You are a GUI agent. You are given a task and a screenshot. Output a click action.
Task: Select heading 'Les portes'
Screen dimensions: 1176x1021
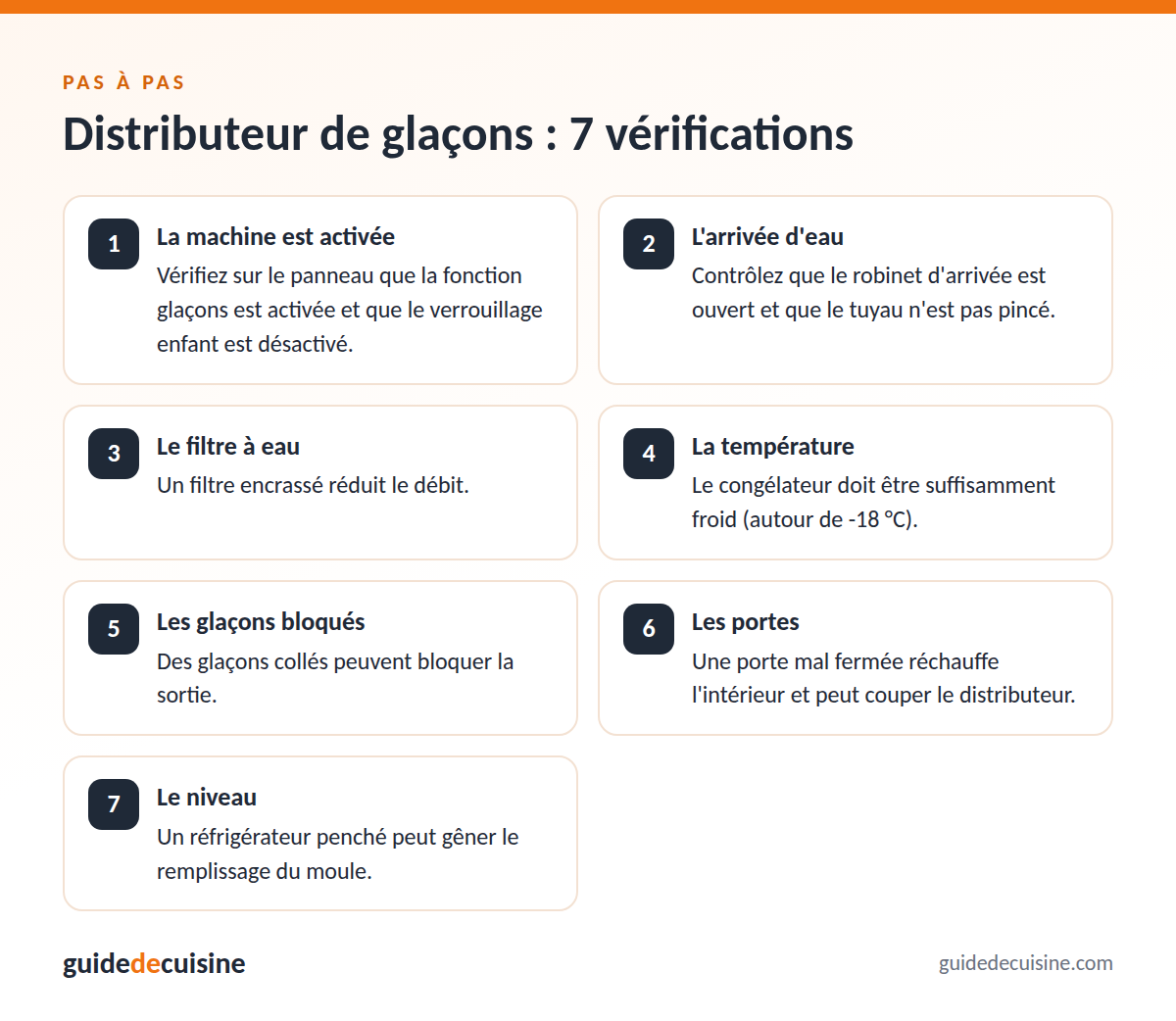(746, 622)
